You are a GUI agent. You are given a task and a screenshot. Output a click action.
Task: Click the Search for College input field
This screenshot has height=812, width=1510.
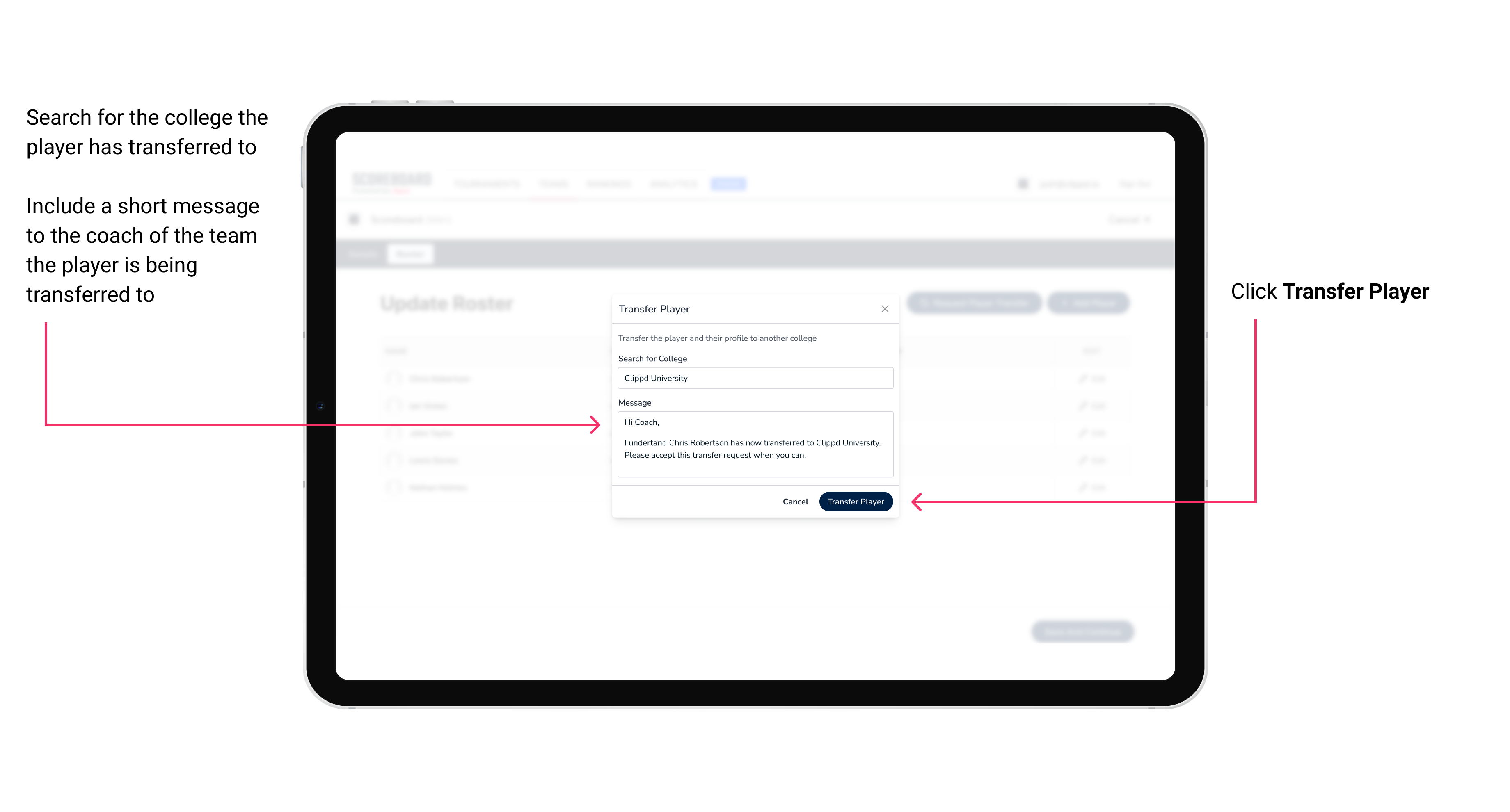click(752, 378)
